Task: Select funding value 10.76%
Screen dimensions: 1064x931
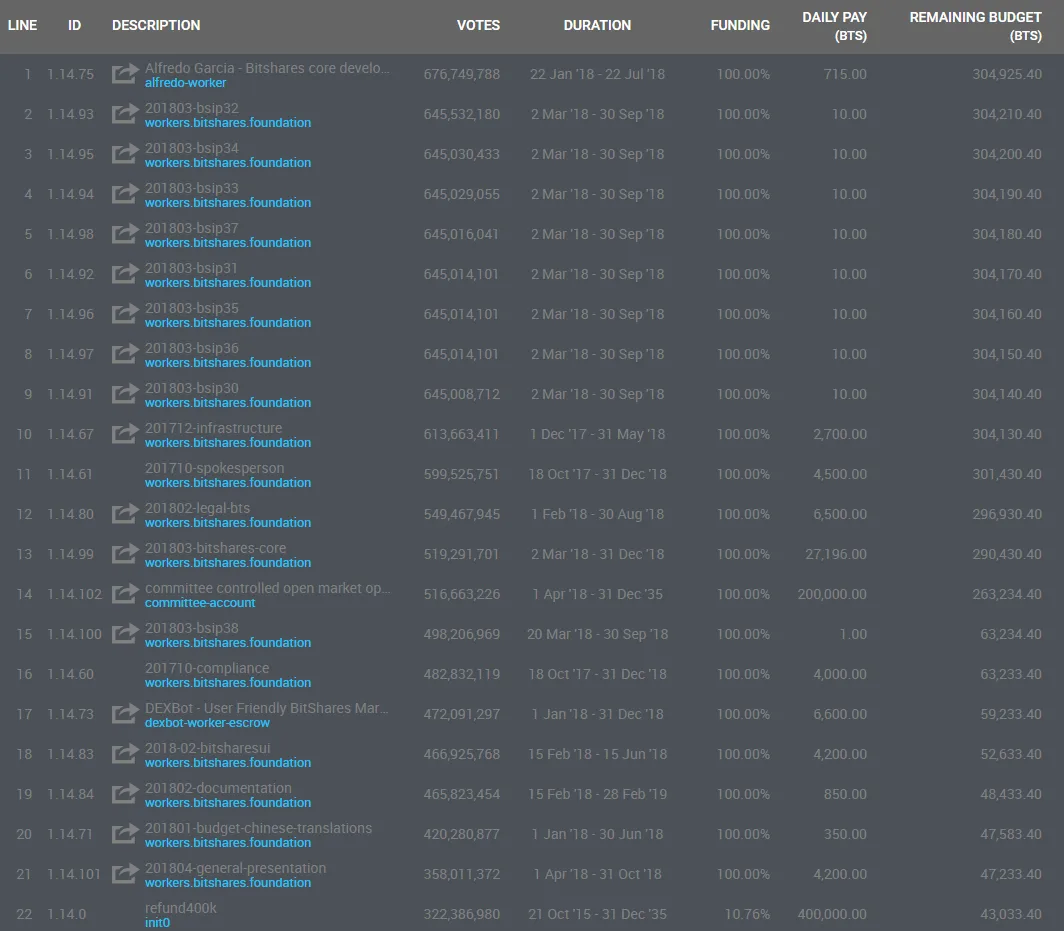Action: (747, 915)
